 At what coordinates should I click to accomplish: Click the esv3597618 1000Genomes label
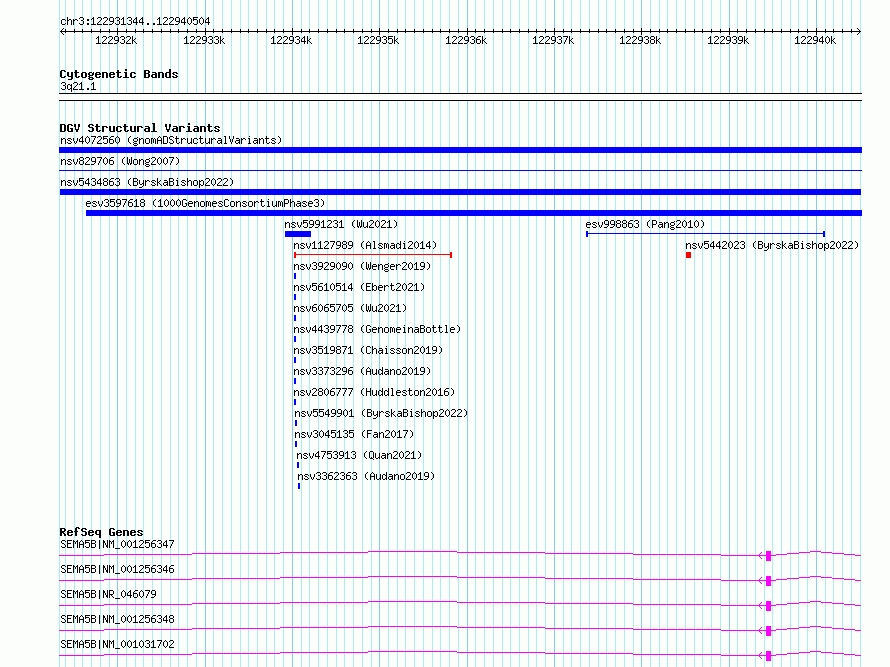[x=205, y=203]
